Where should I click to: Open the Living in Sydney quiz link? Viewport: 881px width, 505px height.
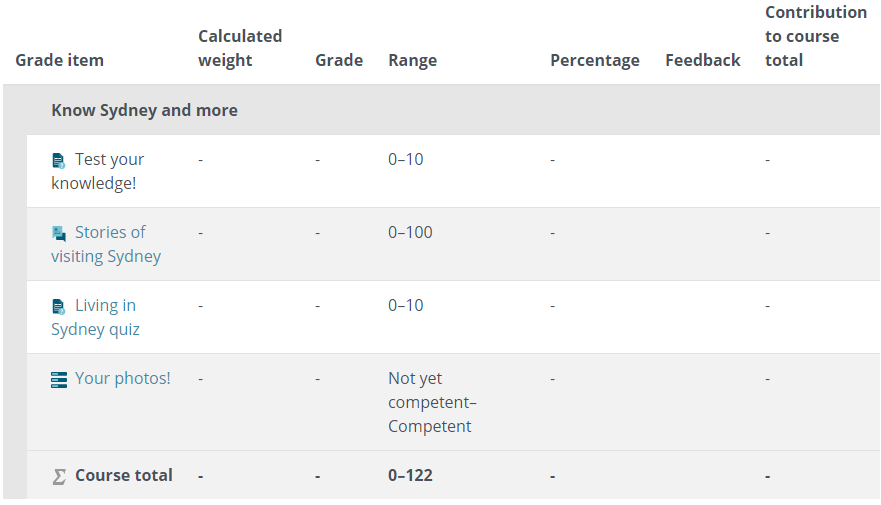coord(96,317)
